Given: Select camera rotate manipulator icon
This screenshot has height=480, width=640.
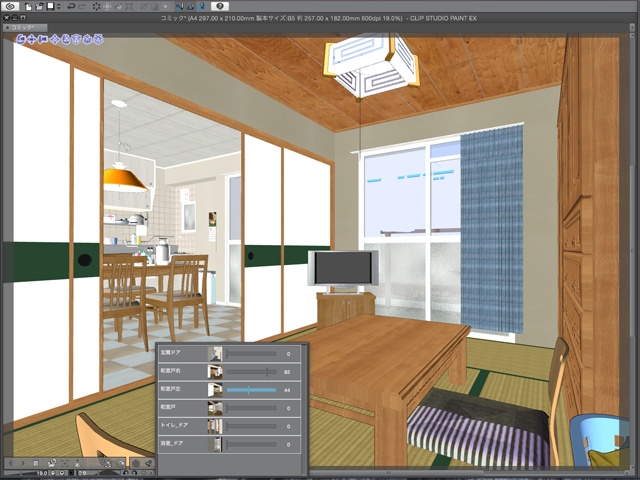Looking at the screenshot, I should tap(21, 40).
